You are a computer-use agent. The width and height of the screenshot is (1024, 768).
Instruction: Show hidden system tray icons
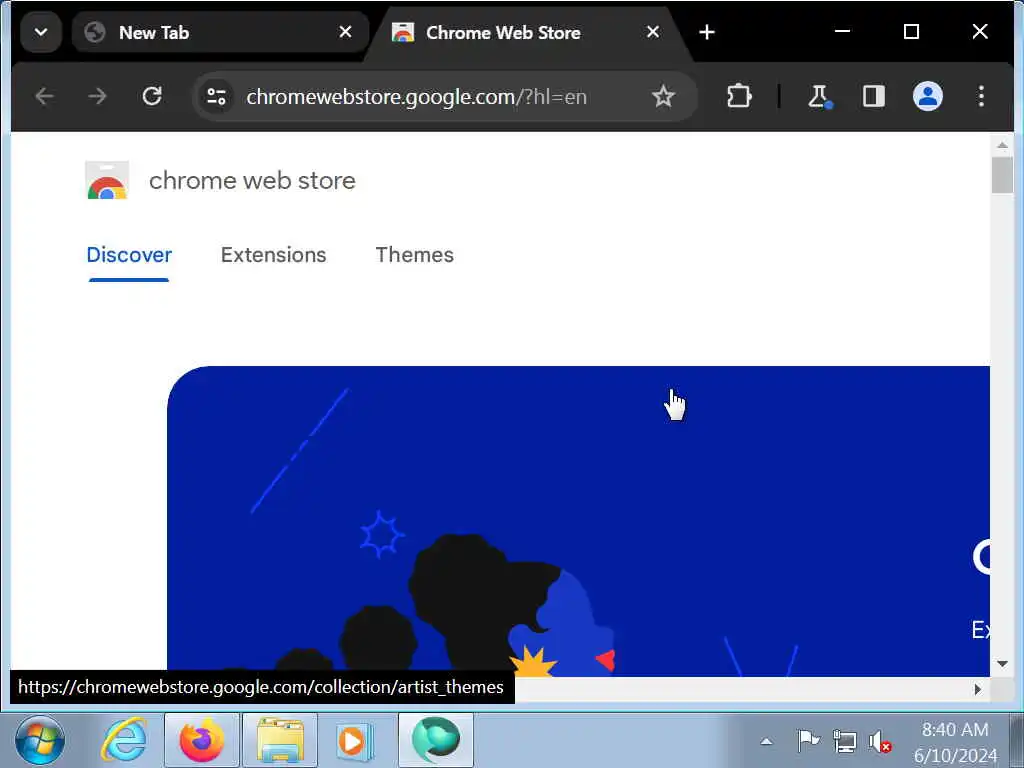coord(767,741)
